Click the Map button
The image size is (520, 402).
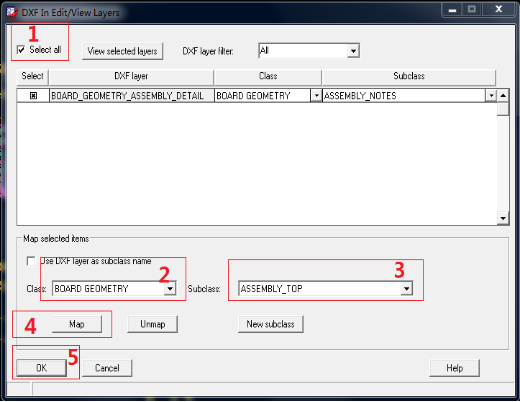[x=77, y=324]
